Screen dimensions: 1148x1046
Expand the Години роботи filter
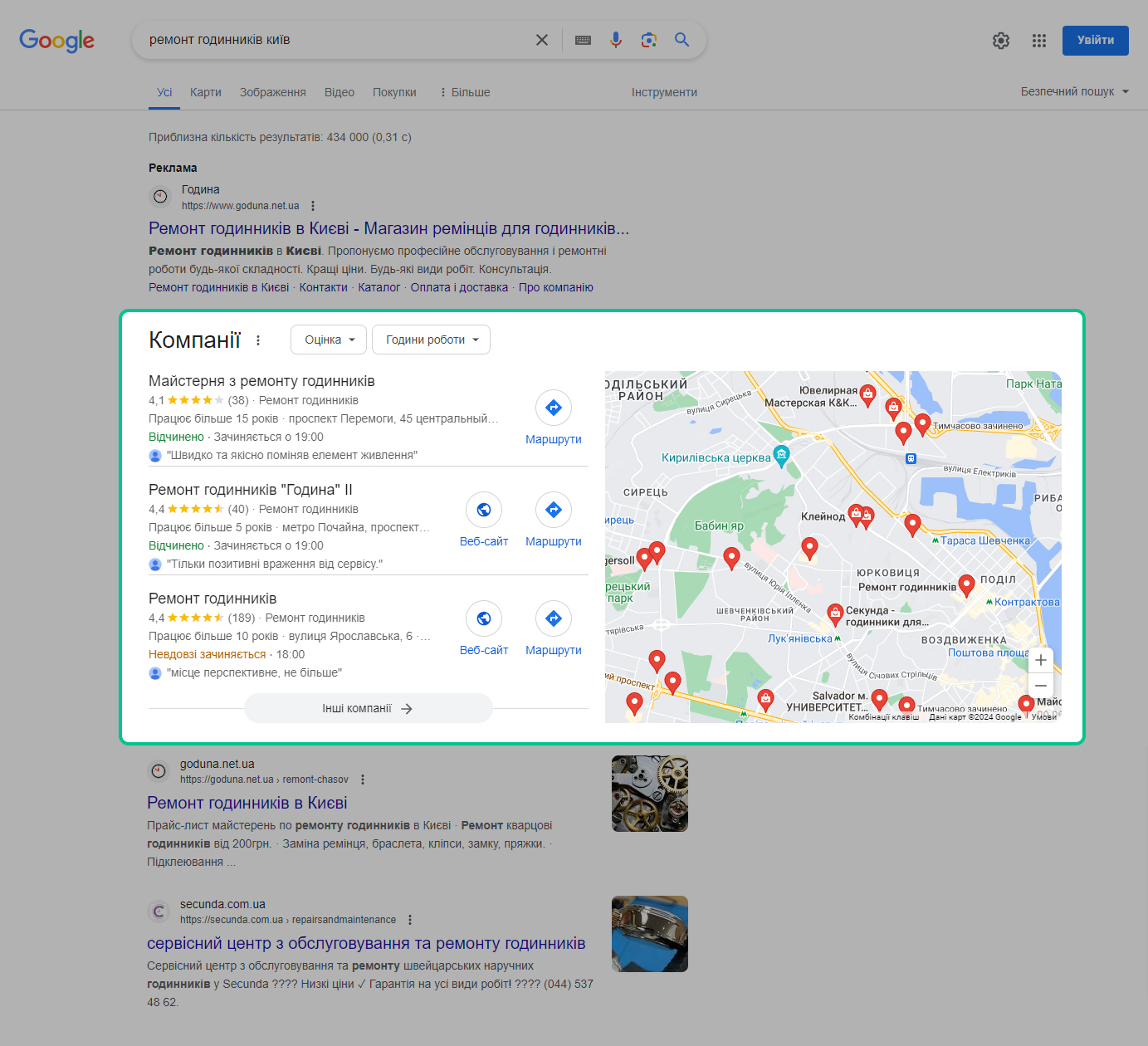point(431,340)
